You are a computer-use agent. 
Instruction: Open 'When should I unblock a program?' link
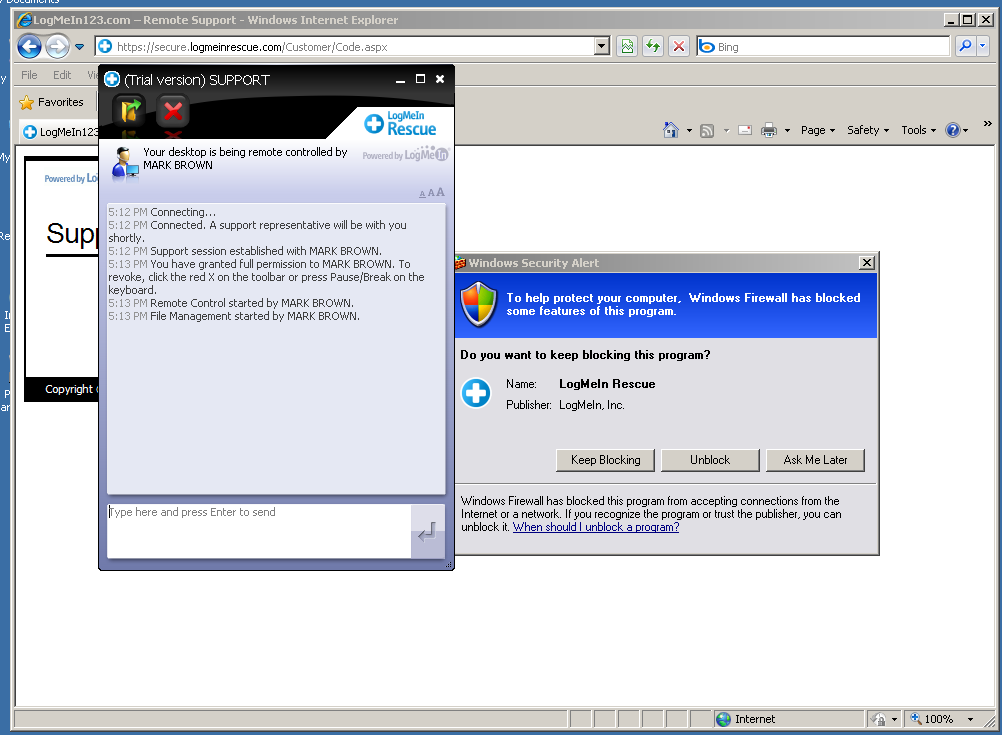pyautogui.click(x=596, y=527)
